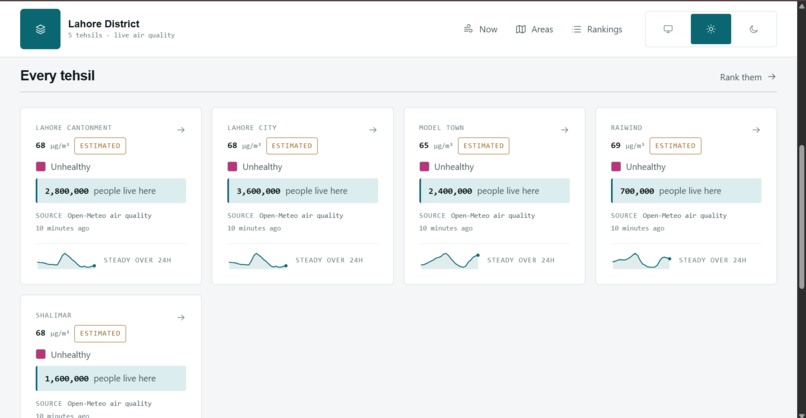
Task: Click Unhealthy color swatch in Lahore City
Action: [232, 167]
